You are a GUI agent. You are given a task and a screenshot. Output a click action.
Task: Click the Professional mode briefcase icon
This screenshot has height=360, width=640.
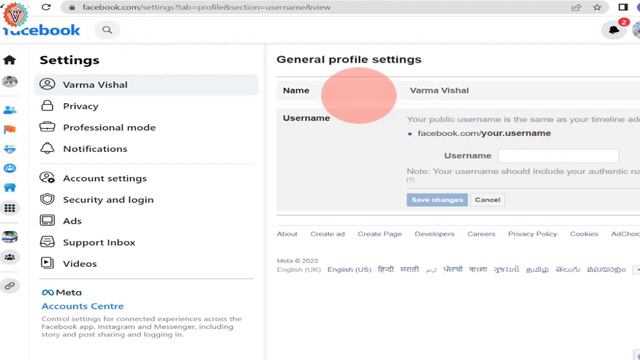click(x=47, y=127)
